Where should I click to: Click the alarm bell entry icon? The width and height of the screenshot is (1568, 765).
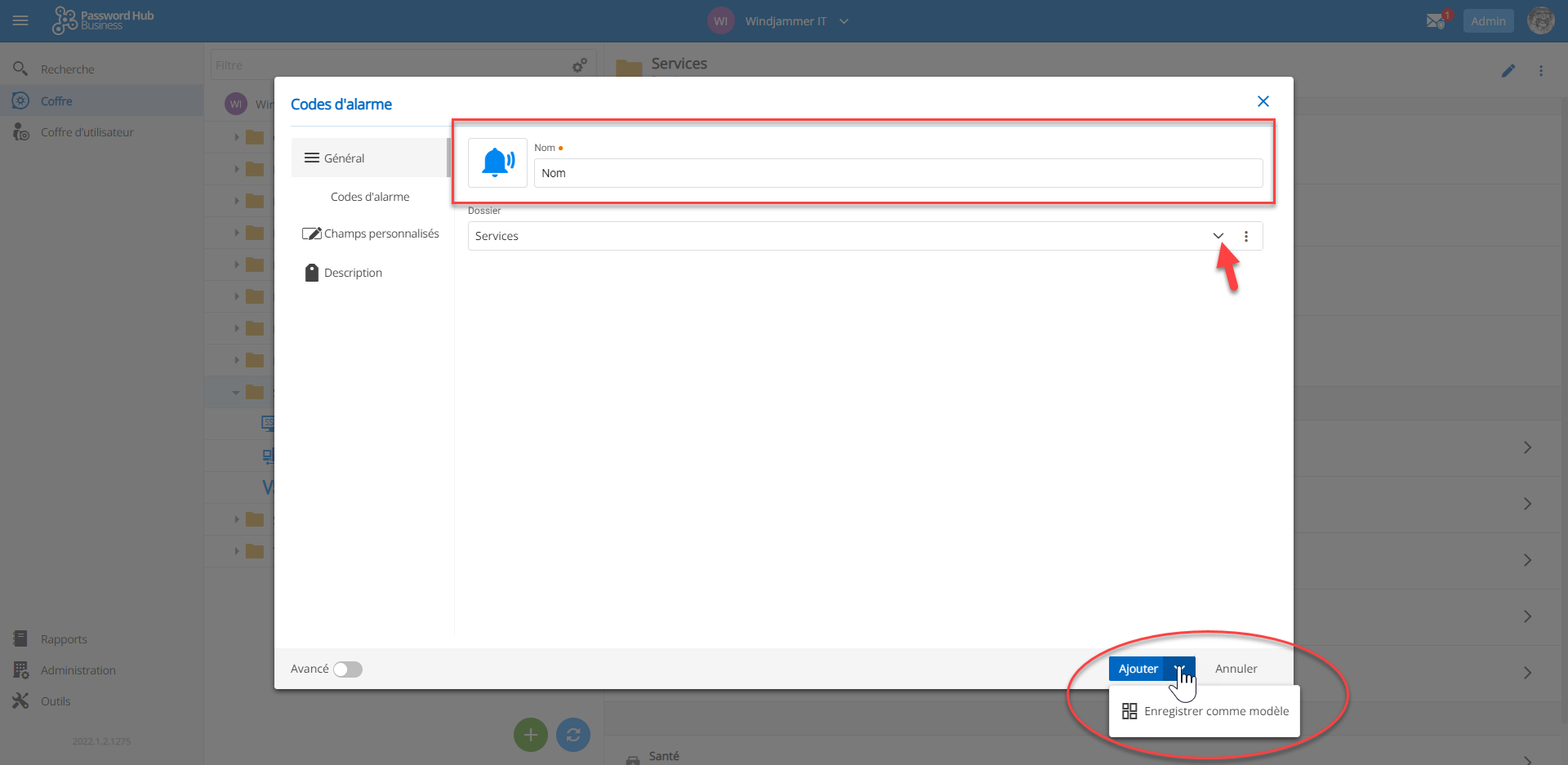pos(497,162)
